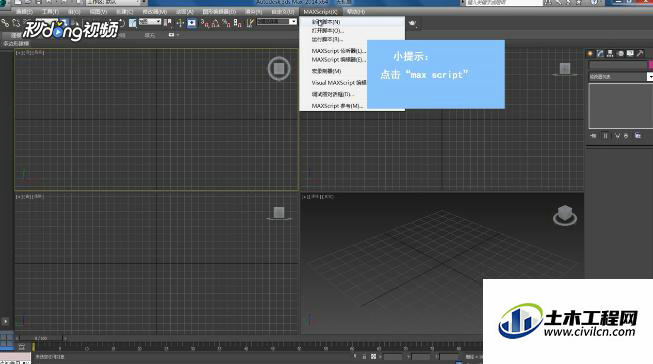Toggle Spinner Snap on the toolbar
The width and height of the screenshot is (653, 364).
(x=237, y=23)
